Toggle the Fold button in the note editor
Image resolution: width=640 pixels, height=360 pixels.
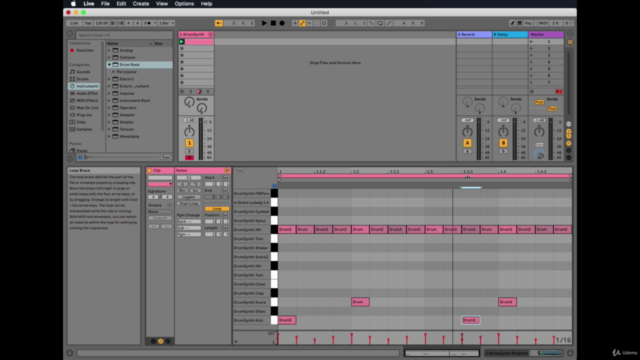point(239,171)
